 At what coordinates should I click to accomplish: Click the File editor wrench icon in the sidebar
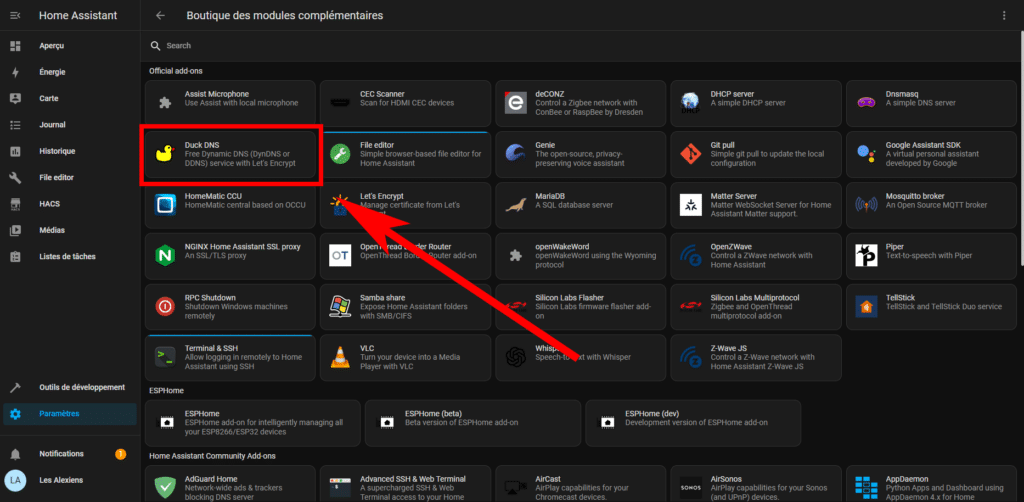click(16, 178)
